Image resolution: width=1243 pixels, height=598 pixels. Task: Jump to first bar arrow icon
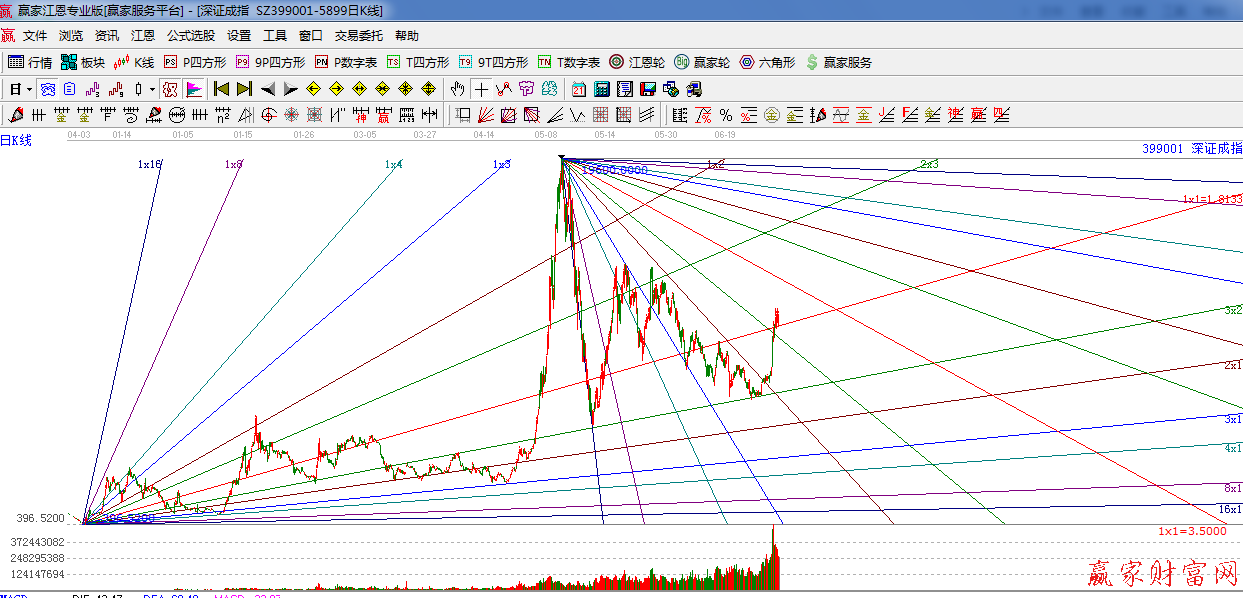coord(221,89)
